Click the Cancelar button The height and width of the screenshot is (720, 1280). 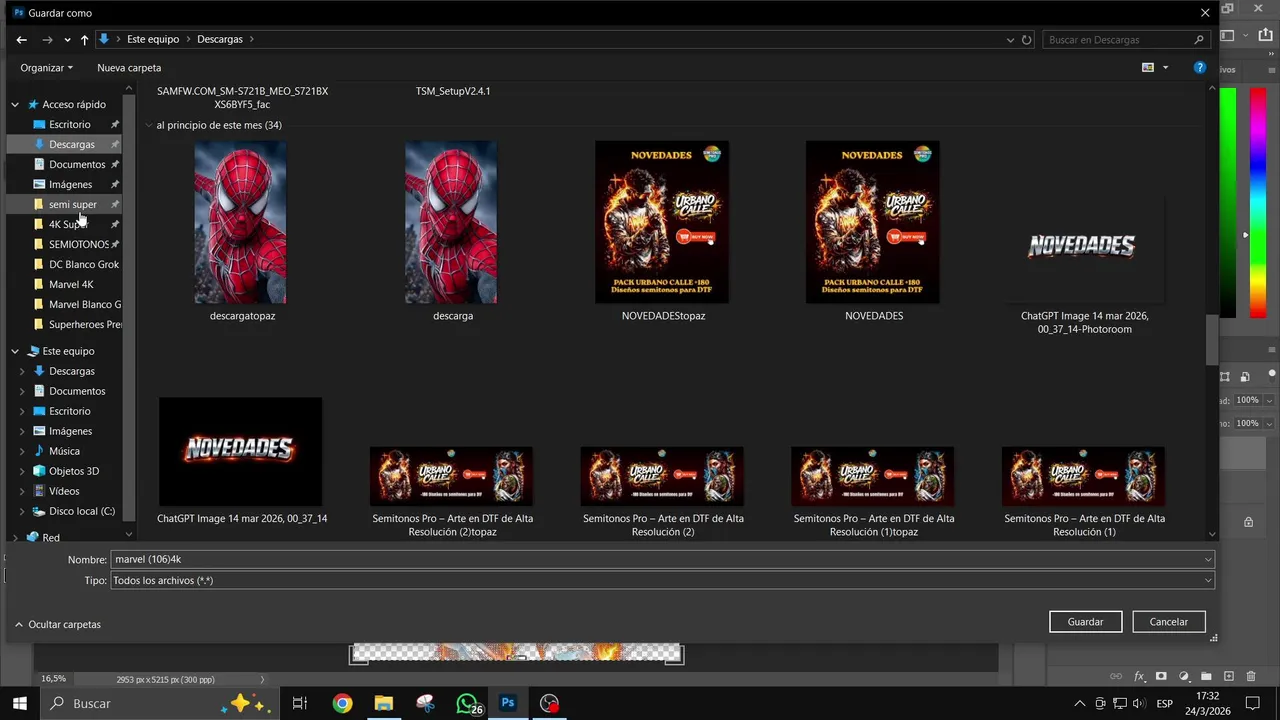tap(1168, 622)
